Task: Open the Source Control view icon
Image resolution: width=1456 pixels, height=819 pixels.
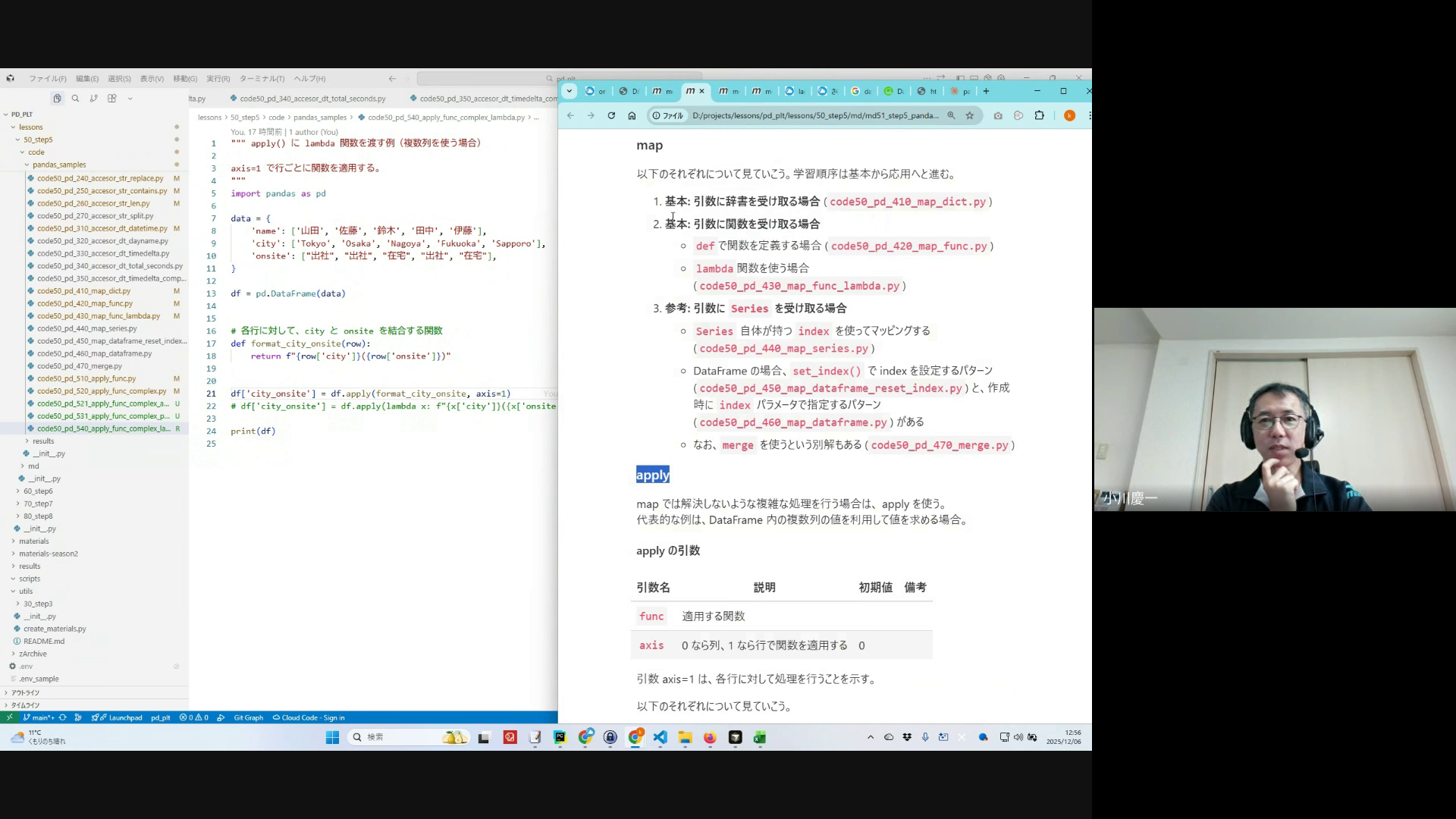Action: [x=93, y=99]
